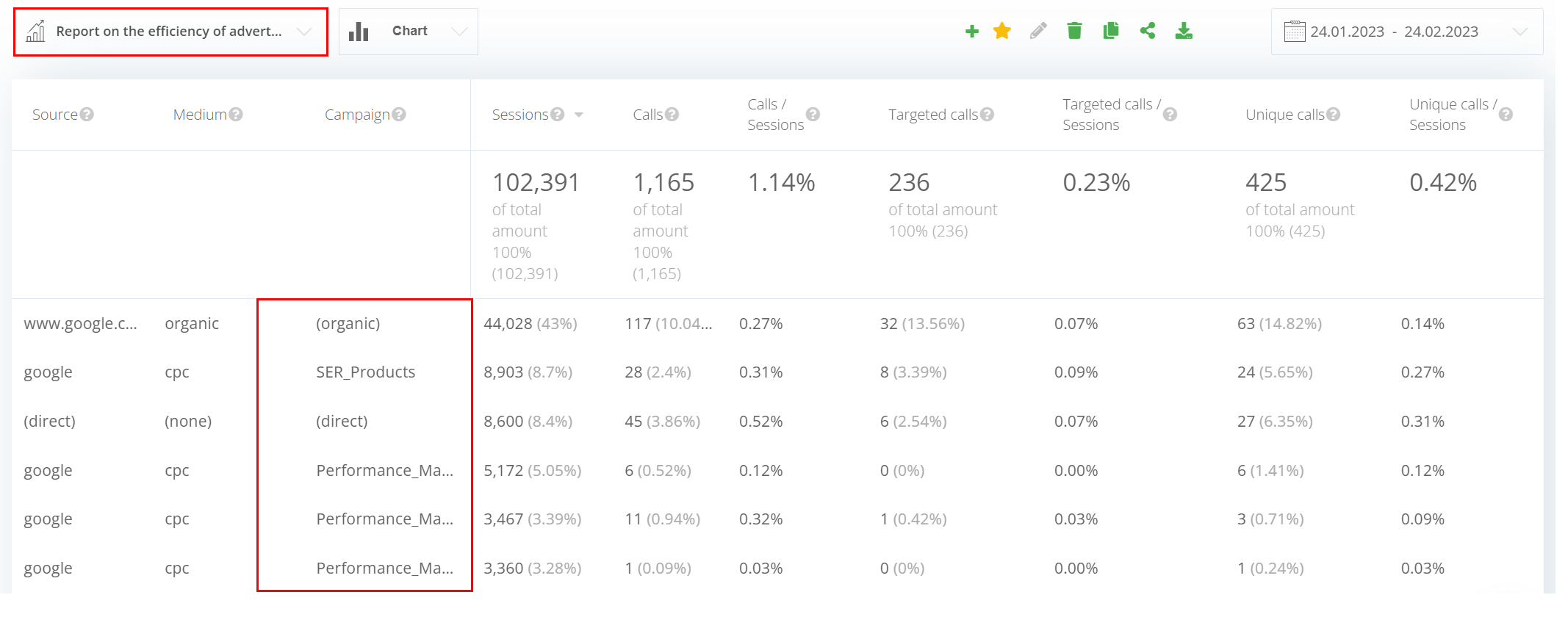The image size is (1568, 617).
Task: Click the pencil edit report icon
Action: click(1038, 31)
